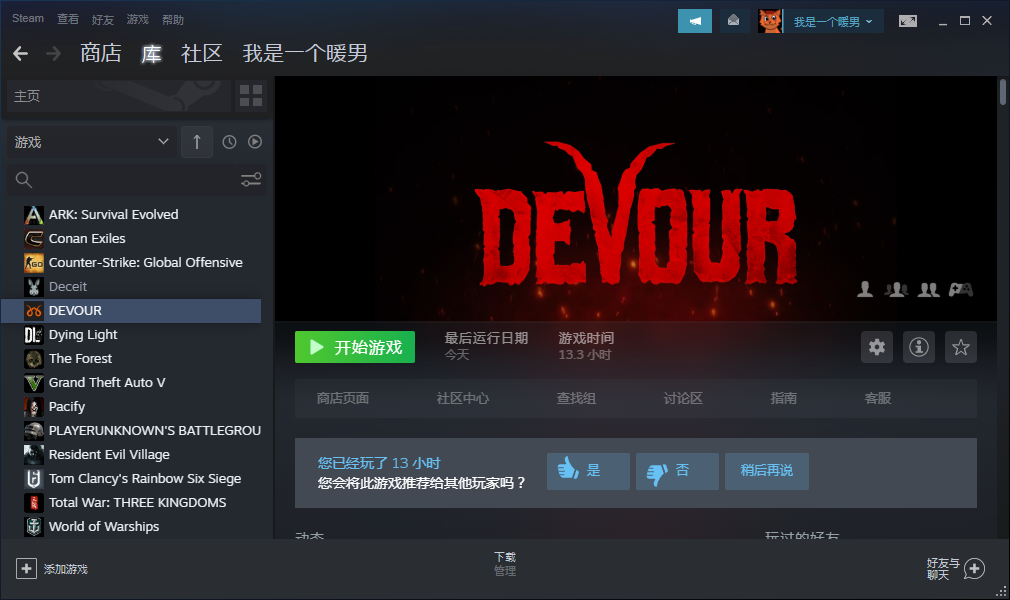This screenshot has width=1010, height=600.
Task: Expand the 游戏 category dropdown
Action: coord(91,142)
